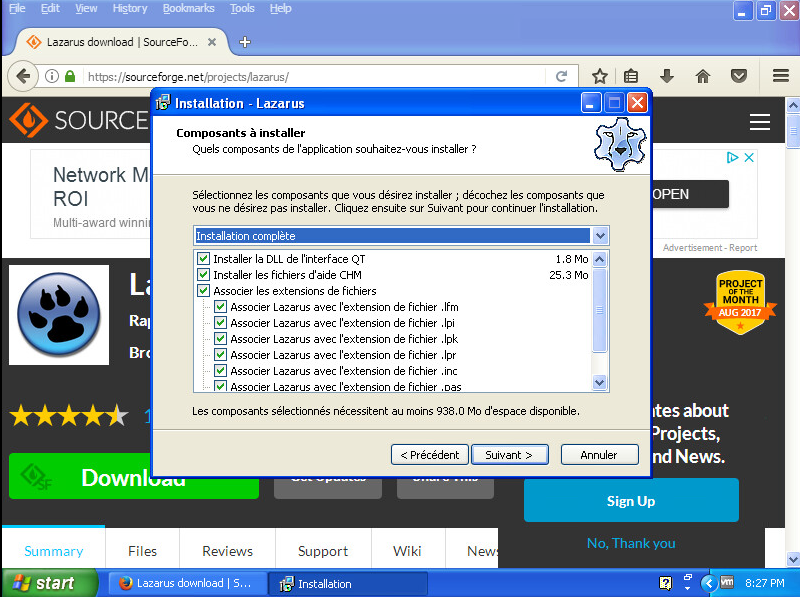Image resolution: width=800 pixels, height=597 pixels.
Task: Click the Suivant button
Action: [x=509, y=455]
